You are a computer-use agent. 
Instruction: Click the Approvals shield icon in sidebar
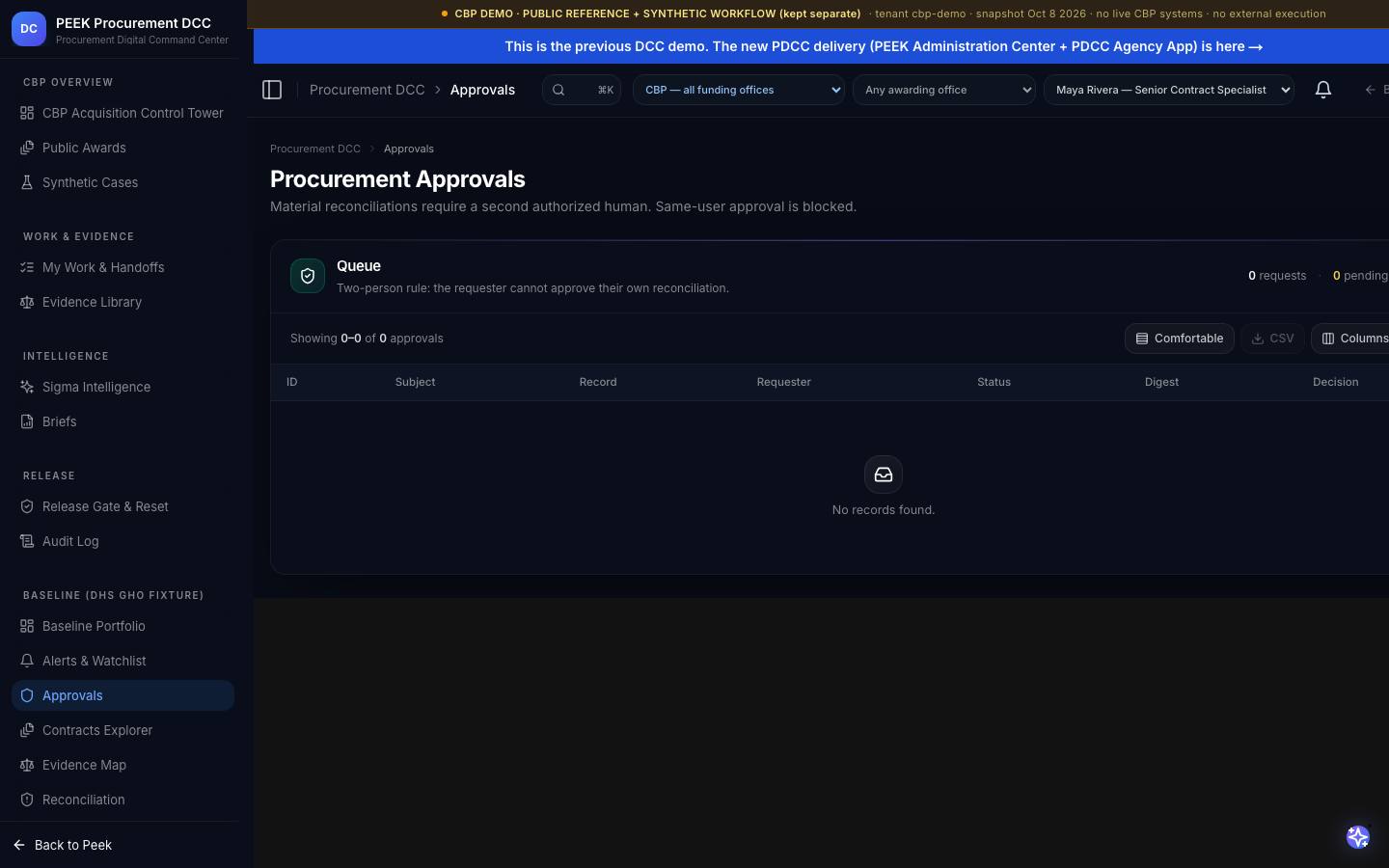point(27,695)
